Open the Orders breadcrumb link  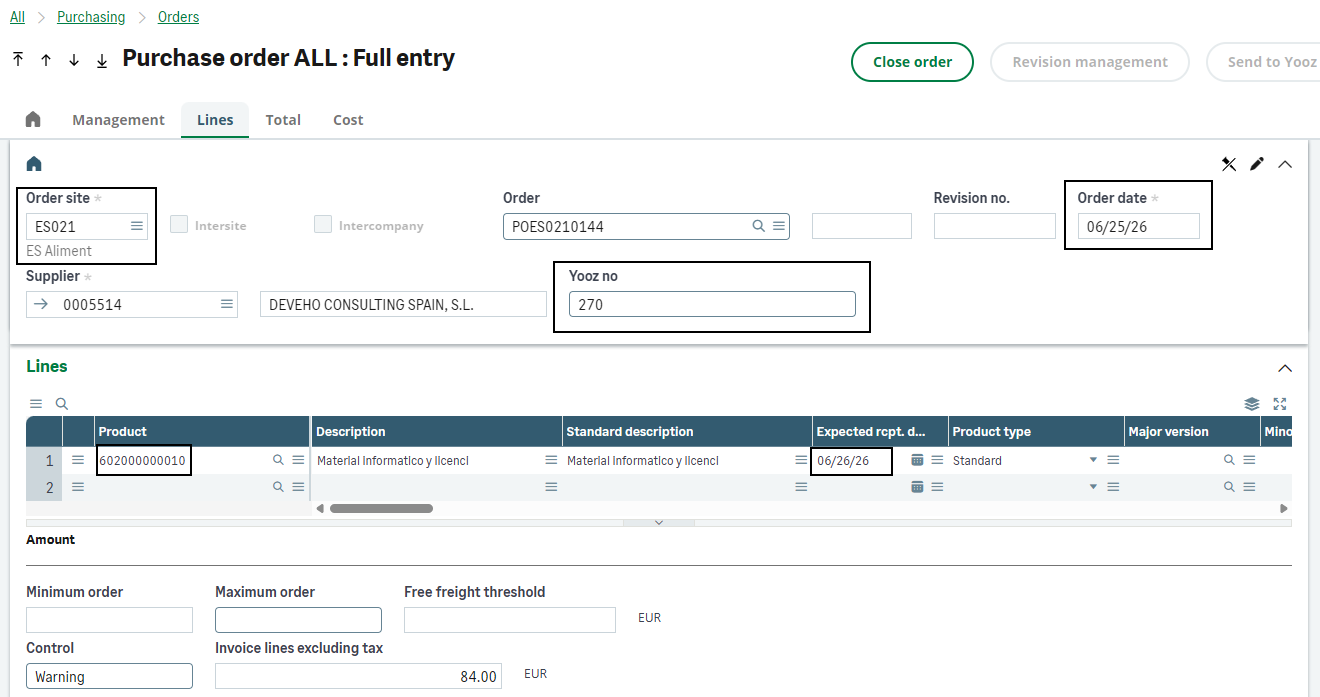pyautogui.click(x=178, y=17)
